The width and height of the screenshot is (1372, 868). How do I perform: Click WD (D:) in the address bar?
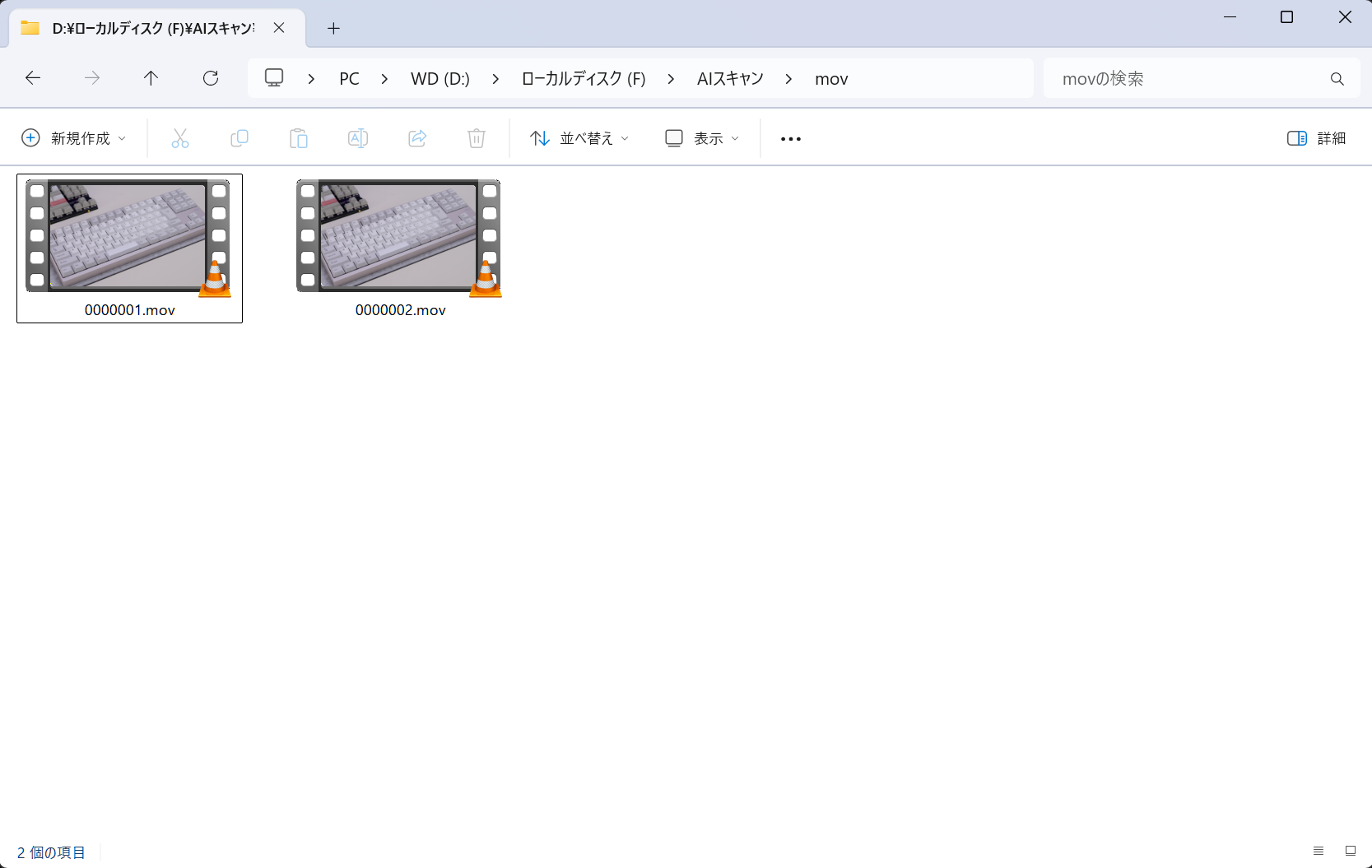440,79
